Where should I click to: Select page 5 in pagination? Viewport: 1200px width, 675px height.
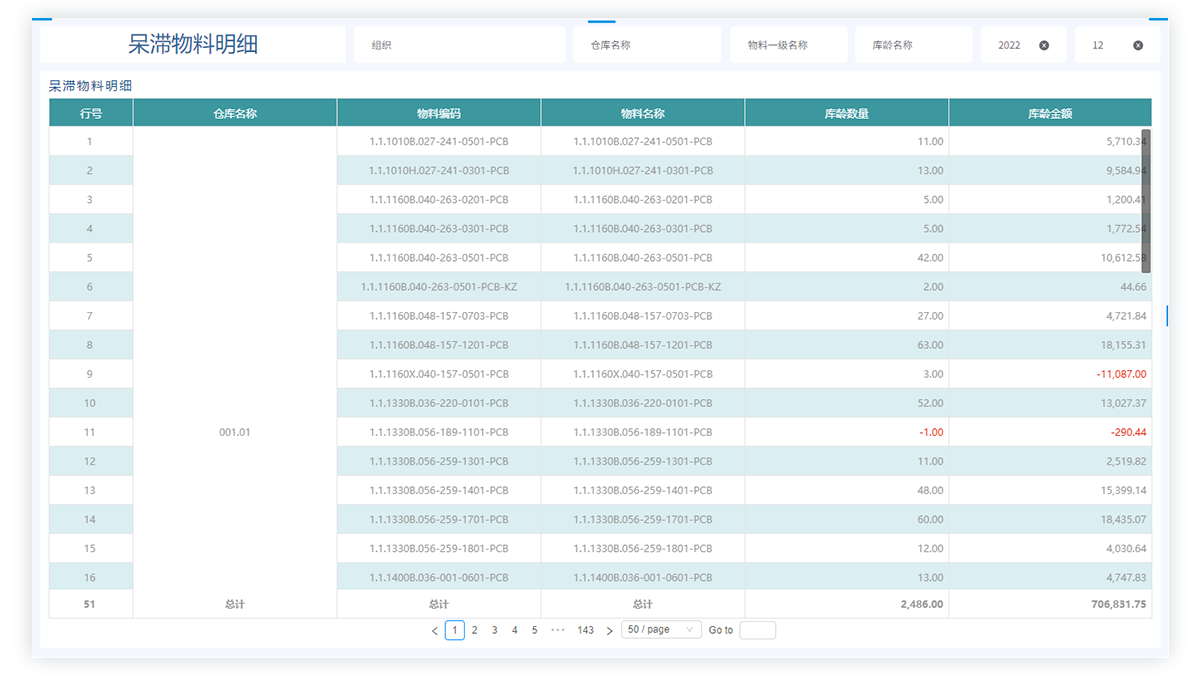(535, 630)
